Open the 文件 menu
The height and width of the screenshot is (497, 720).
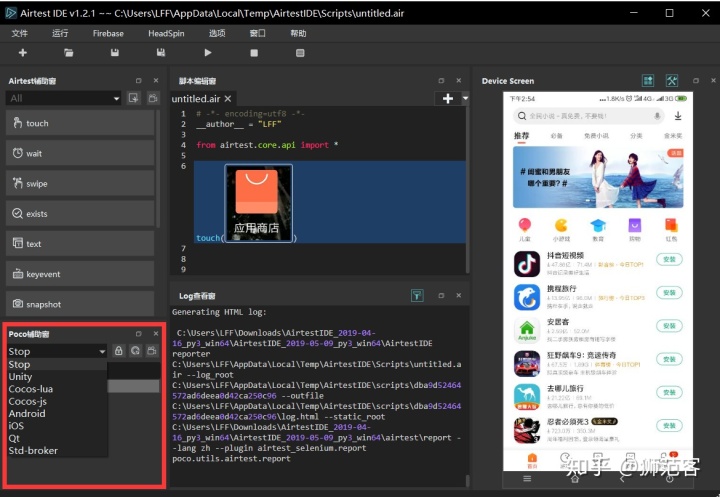[x=19, y=34]
